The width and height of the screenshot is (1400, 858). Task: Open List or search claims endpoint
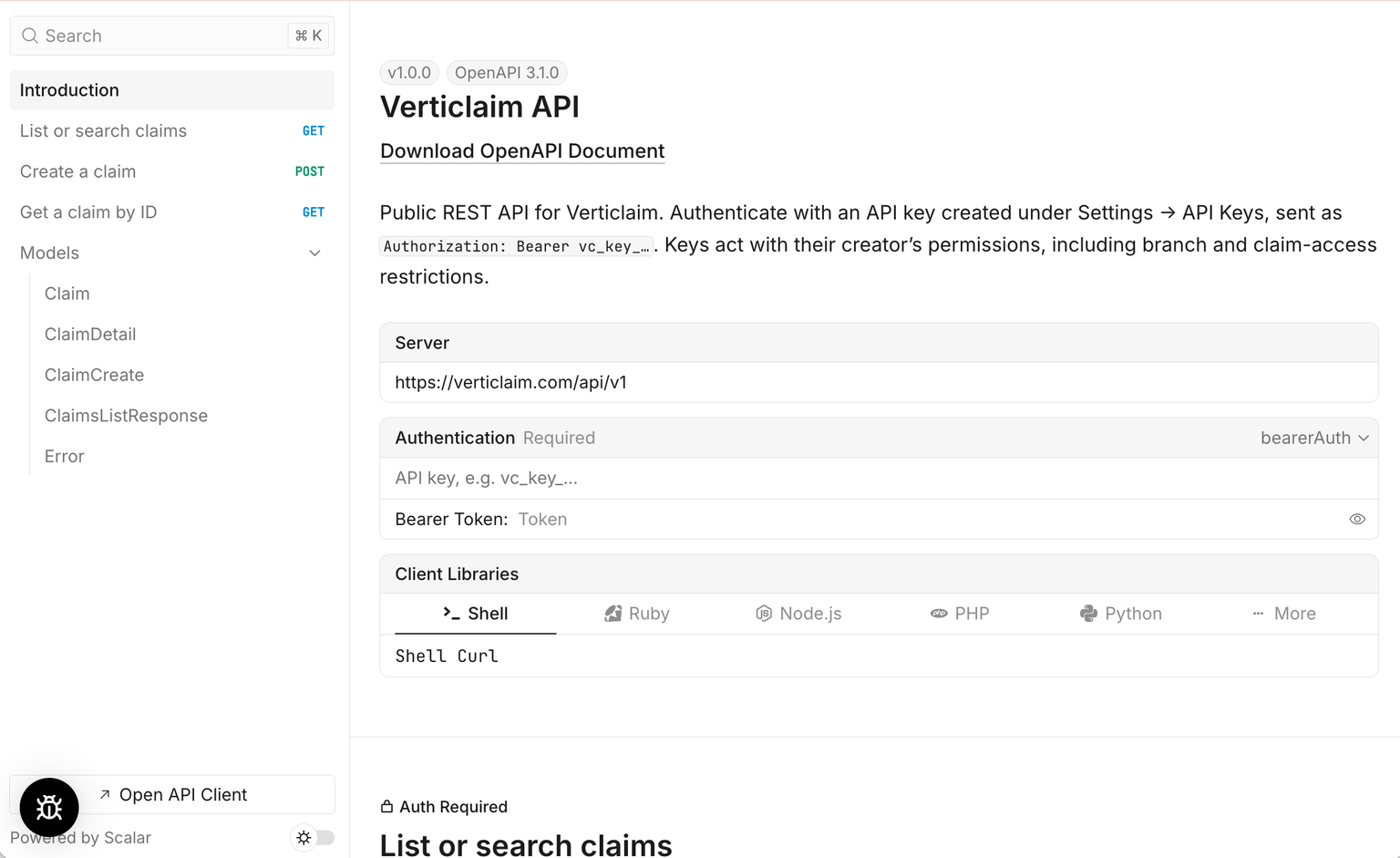click(x=172, y=131)
